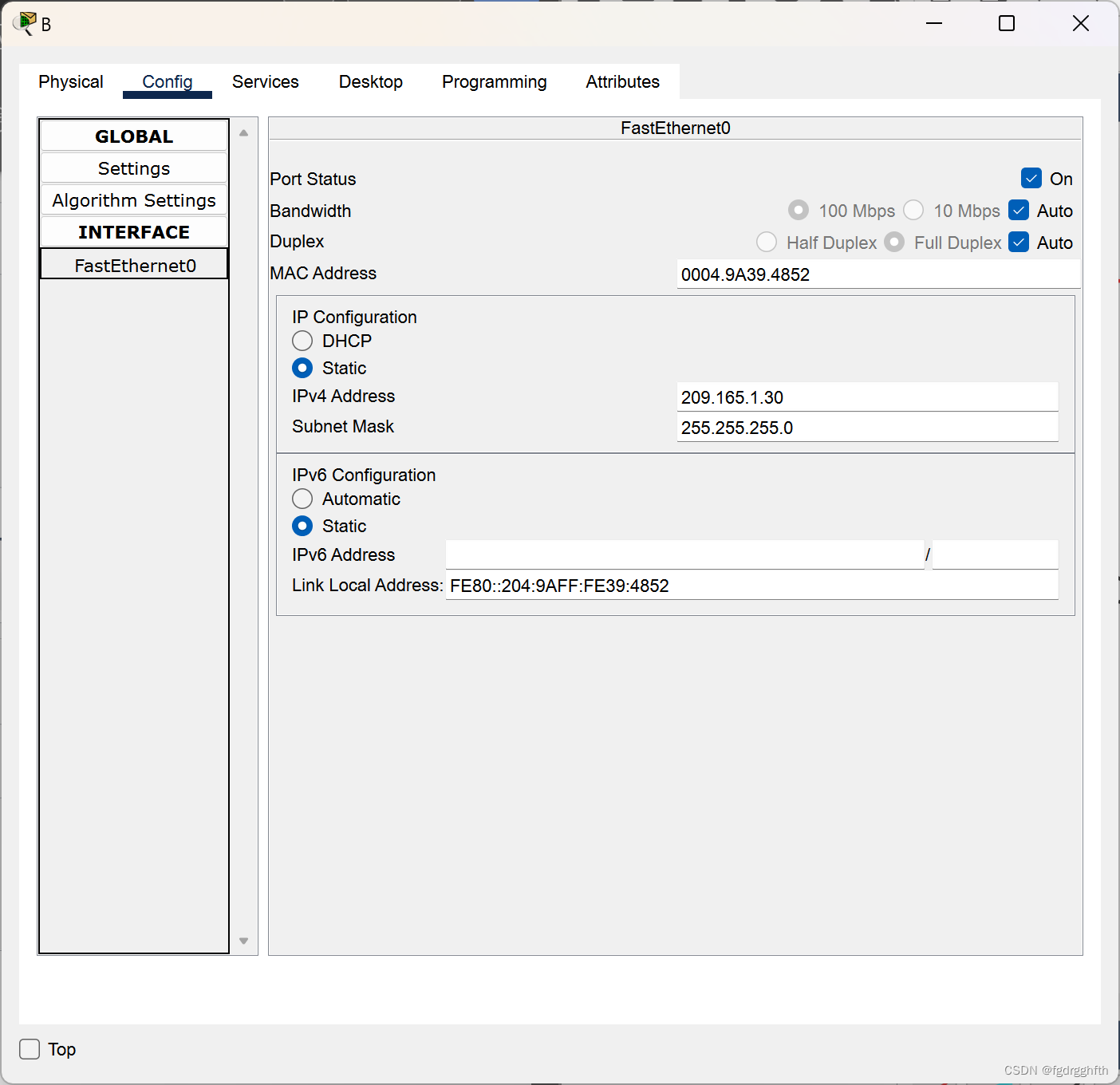
Task: Select Static under IP Configuration
Action: pos(302,369)
